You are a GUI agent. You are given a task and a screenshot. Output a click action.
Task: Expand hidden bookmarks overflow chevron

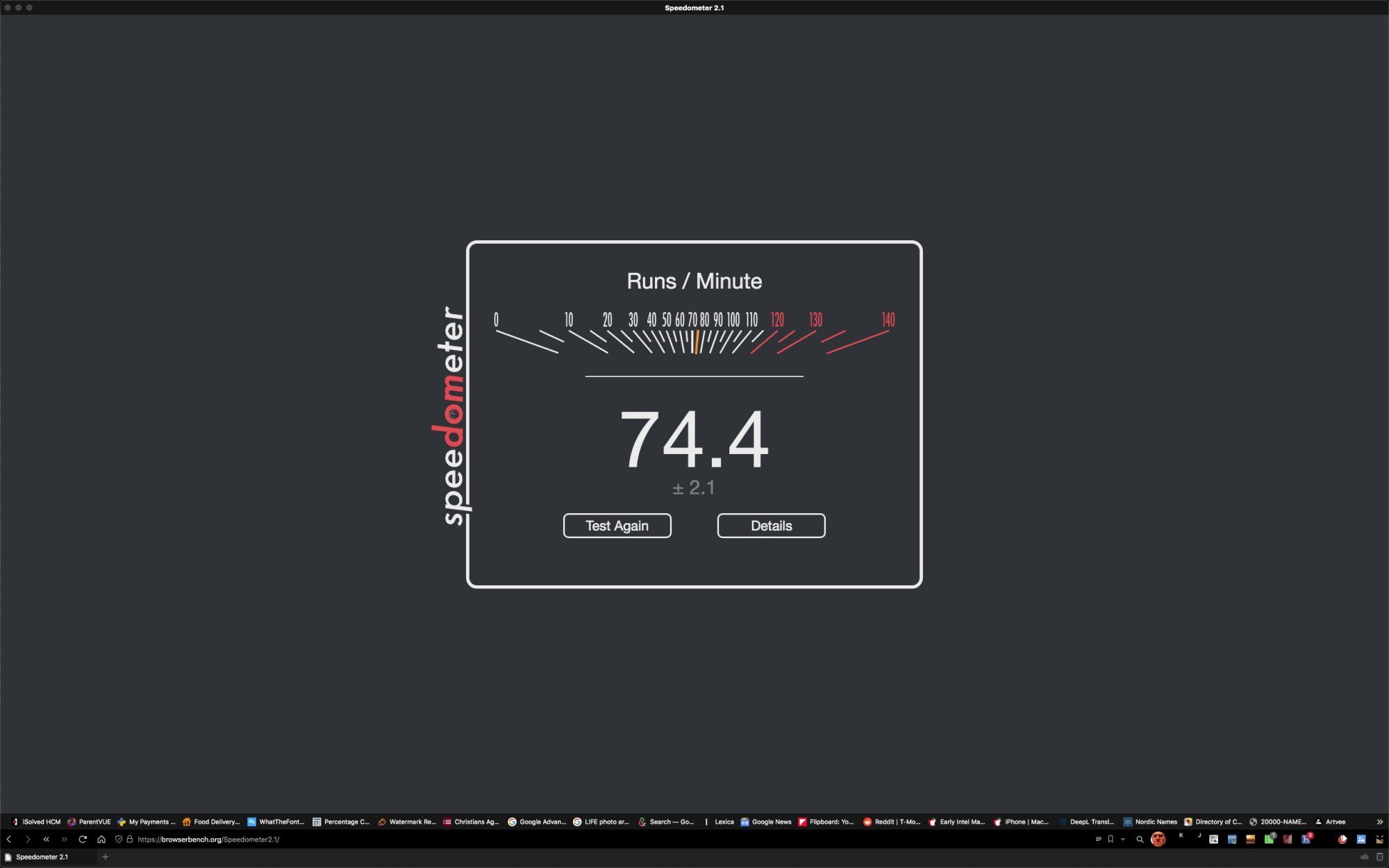[x=1379, y=821]
